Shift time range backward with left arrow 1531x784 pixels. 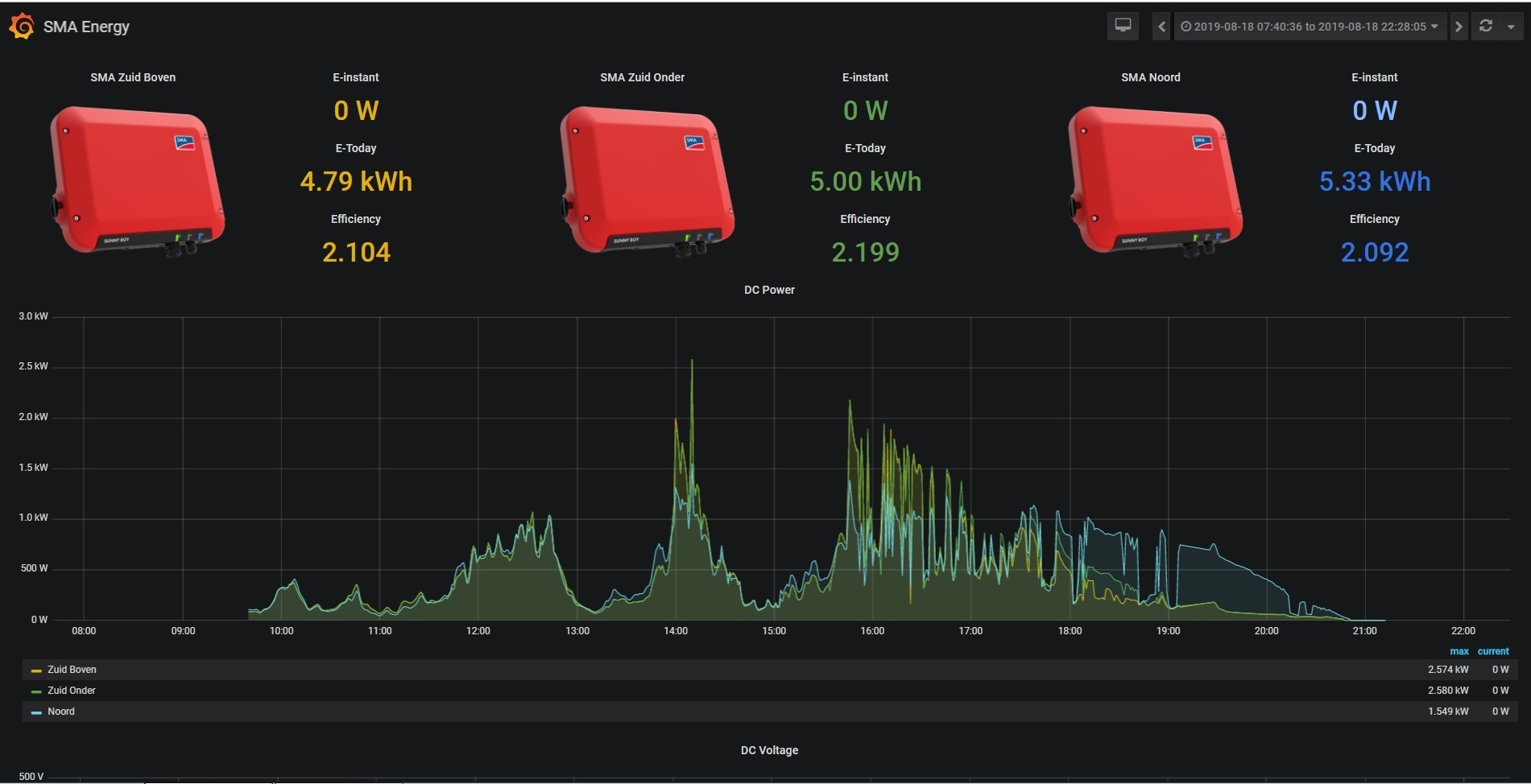[x=1161, y=27]
